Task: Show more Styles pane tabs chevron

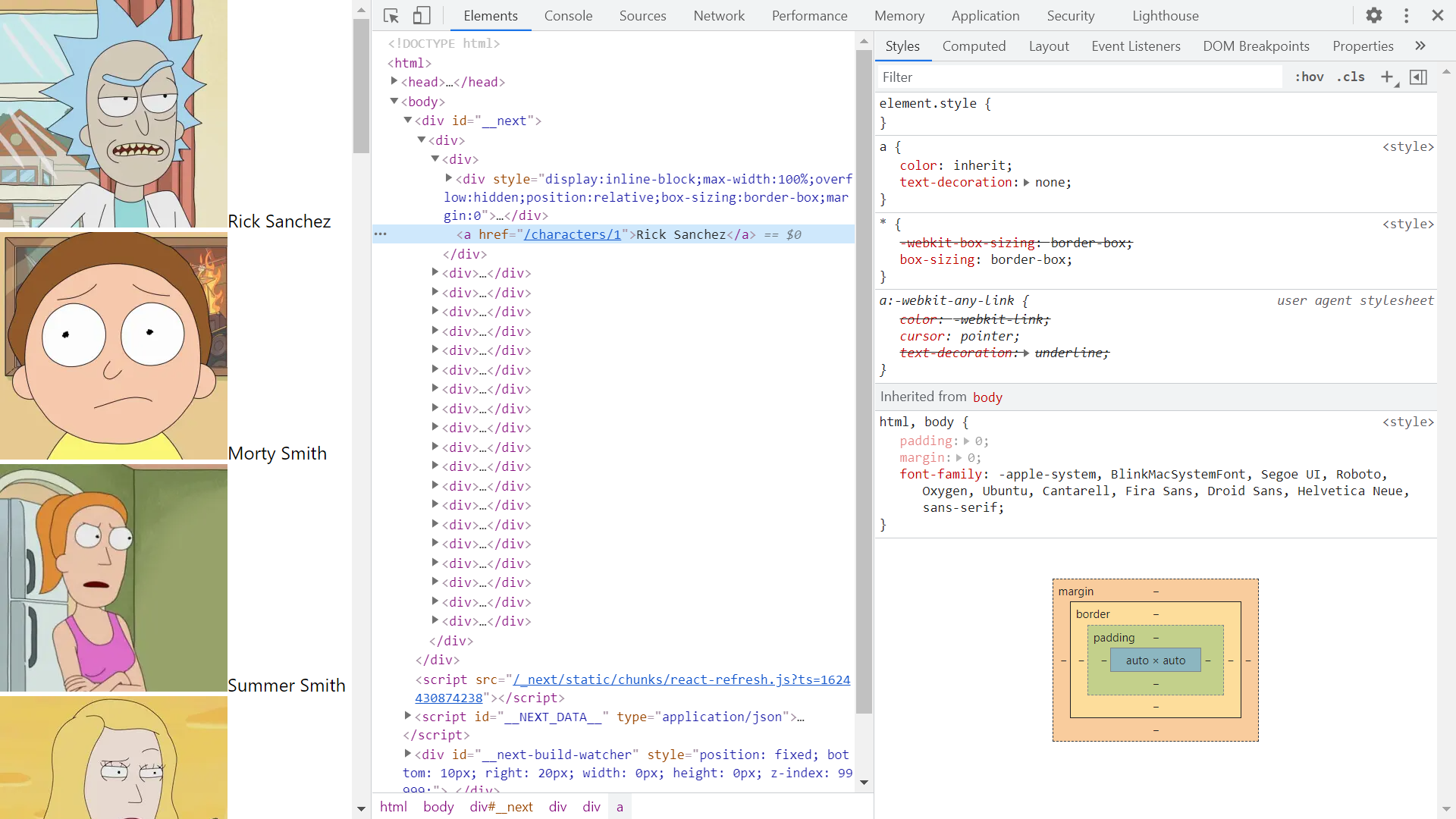Action: pyautogui.click(x=1420, y=46)
